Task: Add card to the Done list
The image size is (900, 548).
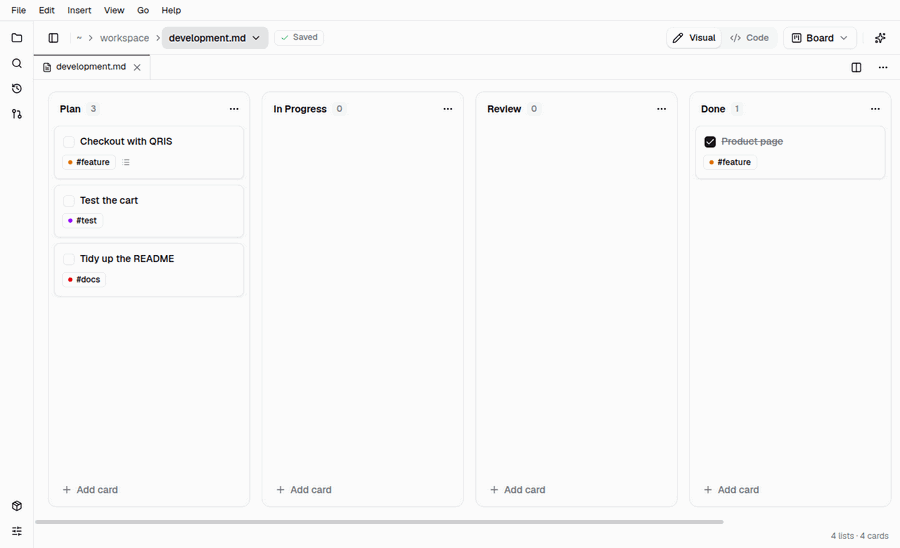Action: point(731,489)
